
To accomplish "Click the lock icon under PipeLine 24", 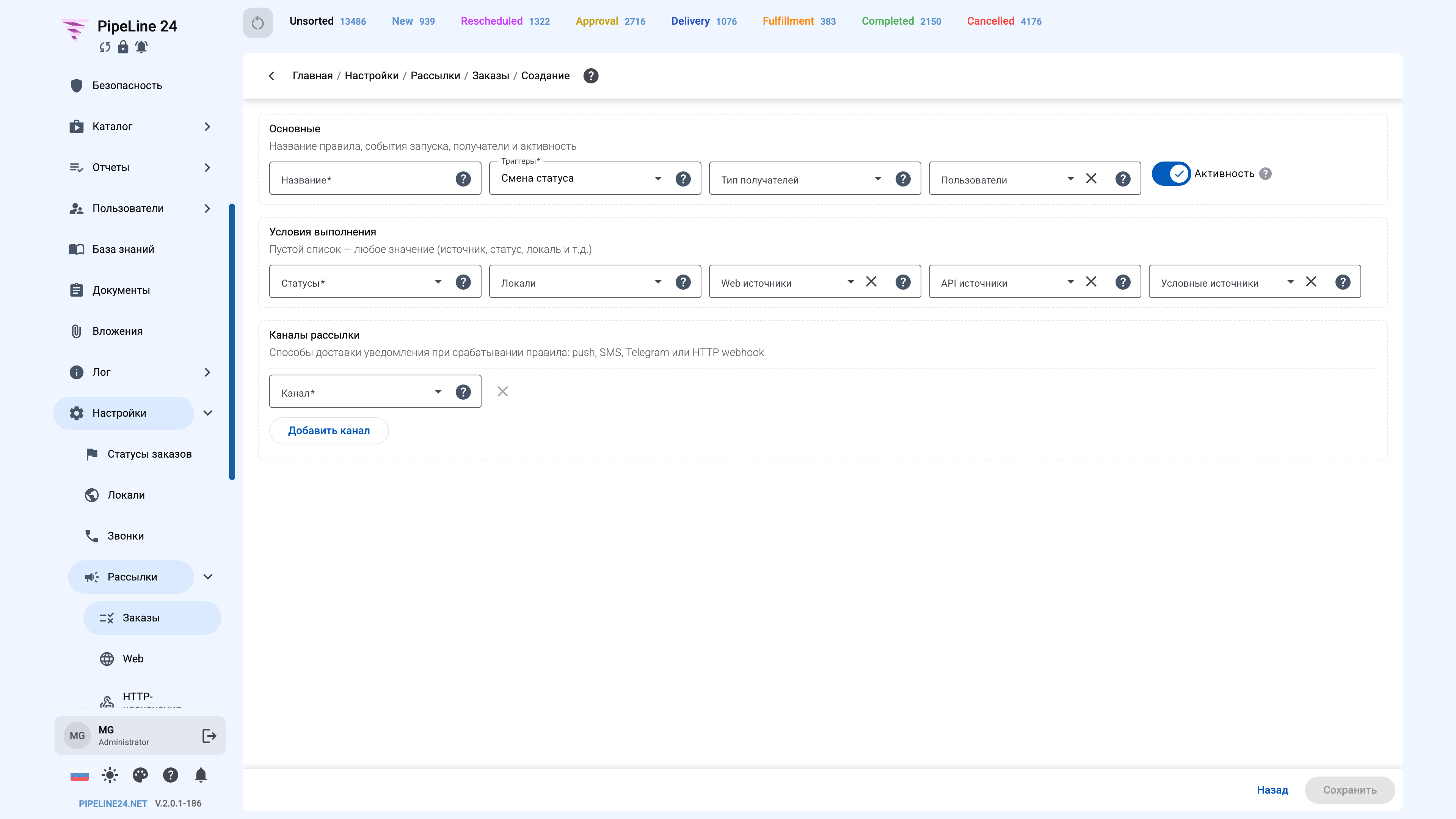I will coord(122,47).
